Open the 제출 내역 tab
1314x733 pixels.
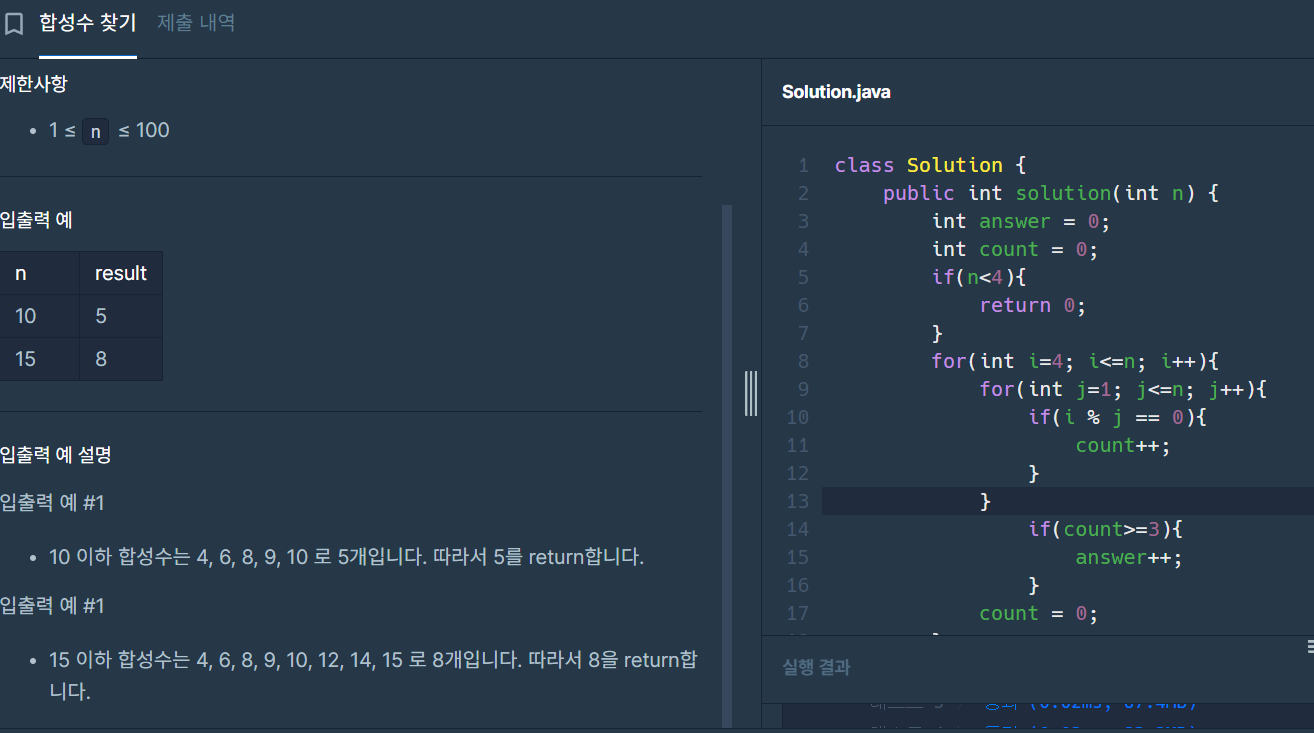196,23
